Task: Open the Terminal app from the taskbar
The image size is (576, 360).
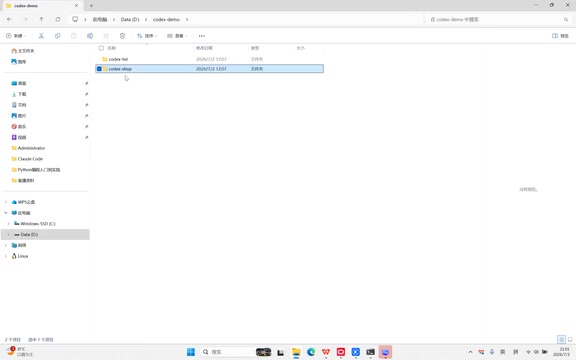Action: [370, 352]
